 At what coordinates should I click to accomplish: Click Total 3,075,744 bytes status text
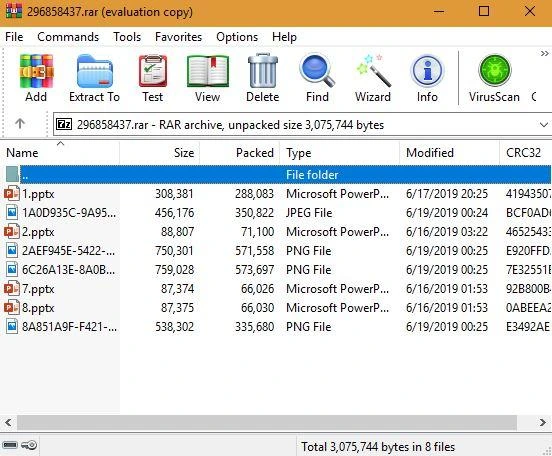click(378, 447)
